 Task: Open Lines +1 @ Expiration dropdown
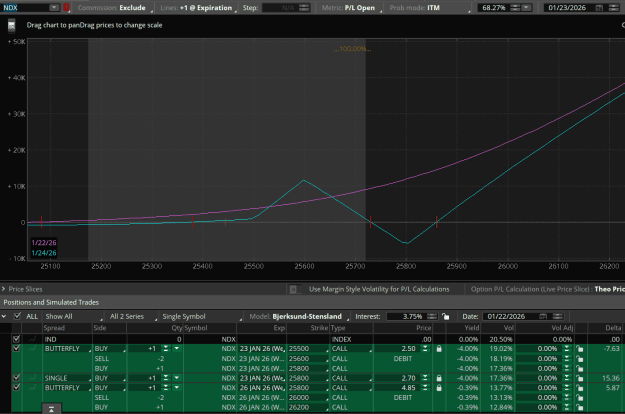point(198,8)
